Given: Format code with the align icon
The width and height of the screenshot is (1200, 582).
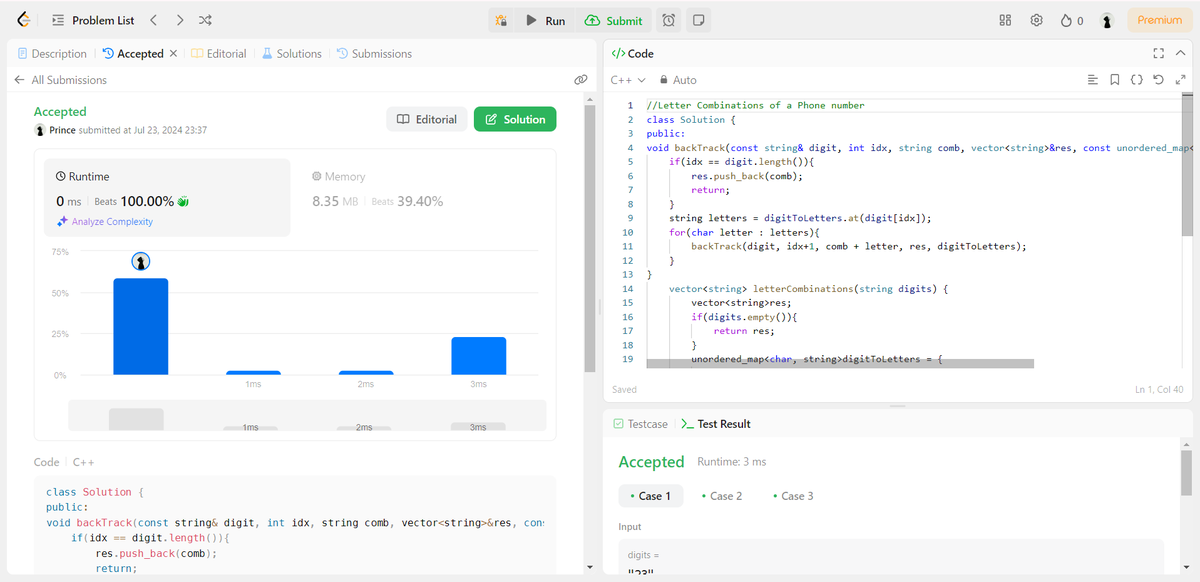Looking at the screenshot, I should pos(1093,80).
